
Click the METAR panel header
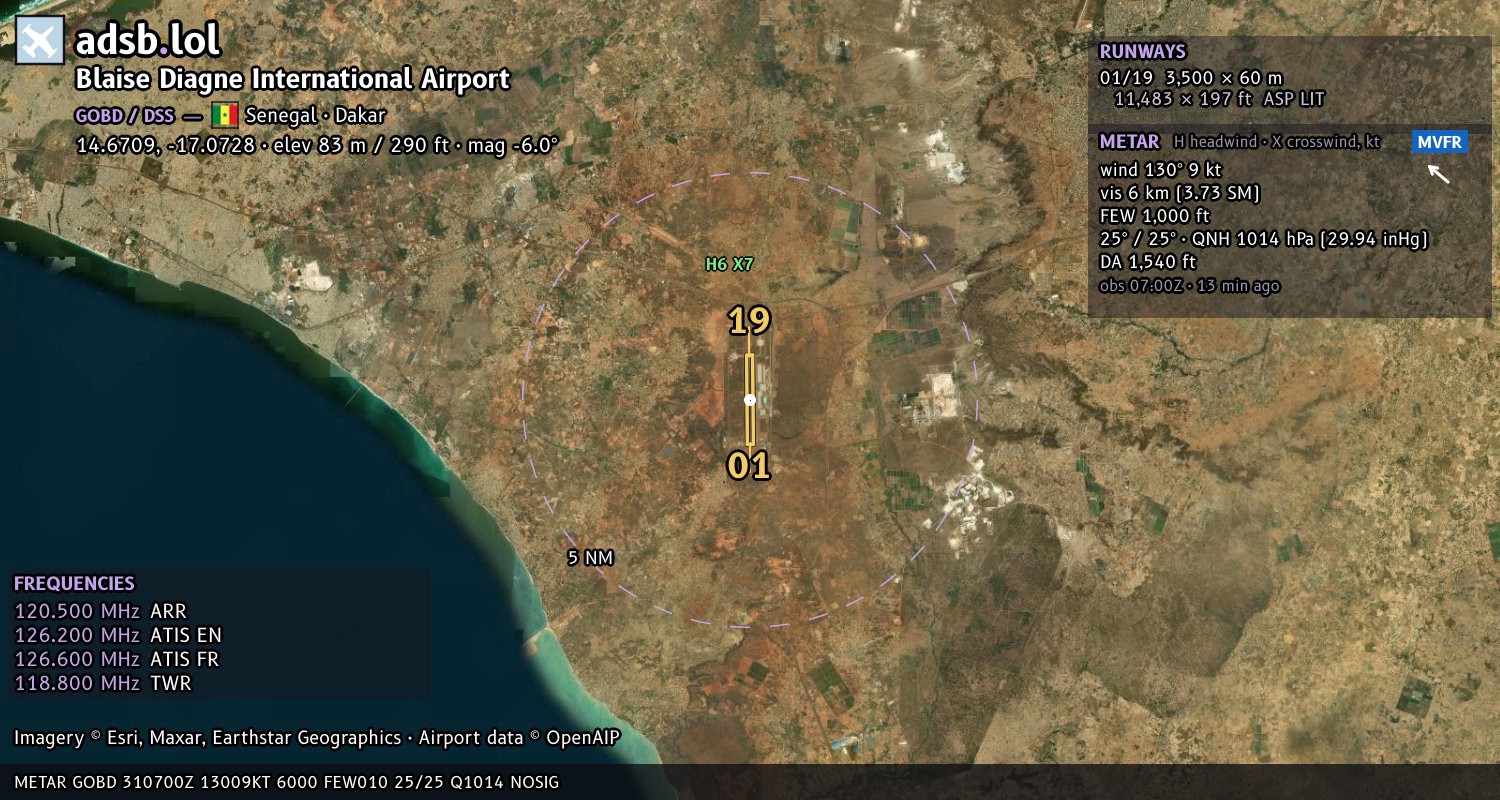(1129, 142)
